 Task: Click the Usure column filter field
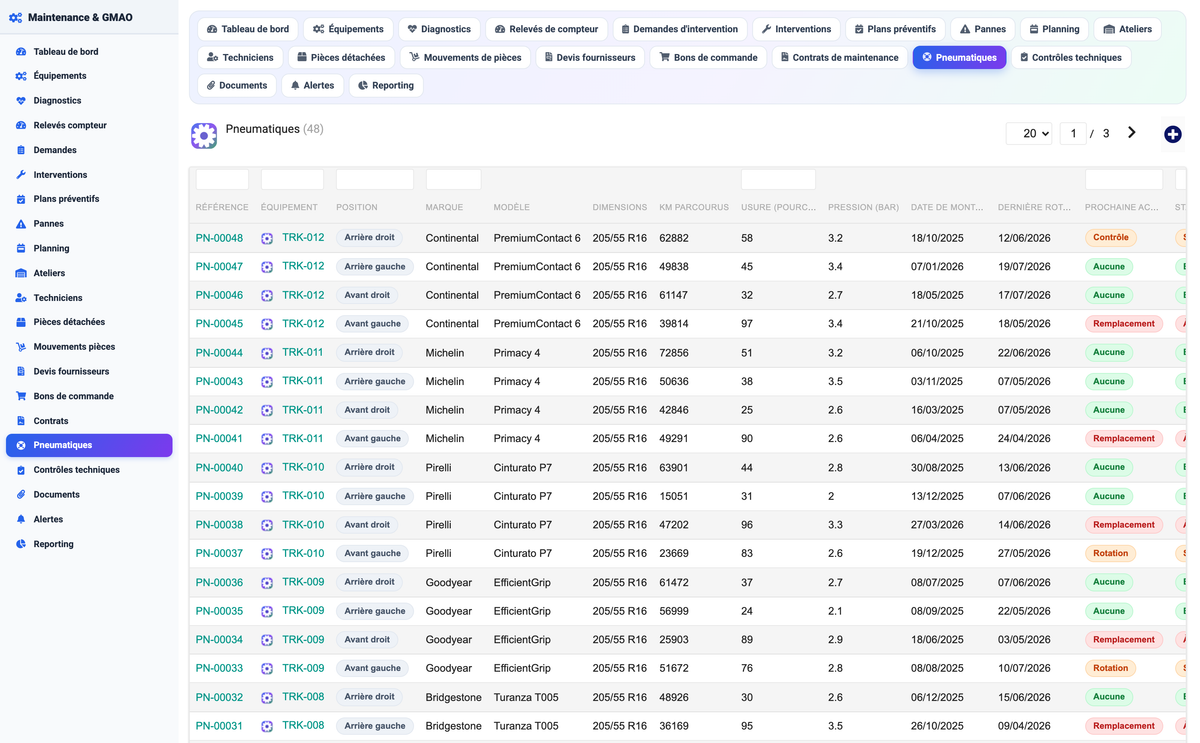click(x=778, y=179)
